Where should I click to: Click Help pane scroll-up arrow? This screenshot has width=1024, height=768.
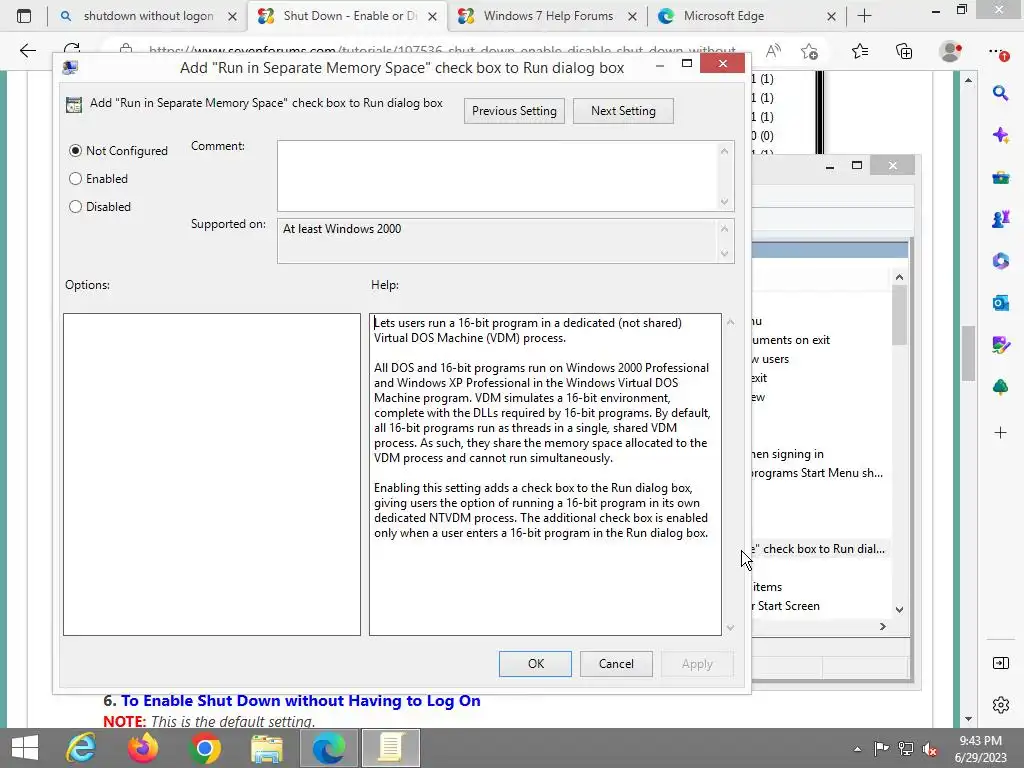730,322
